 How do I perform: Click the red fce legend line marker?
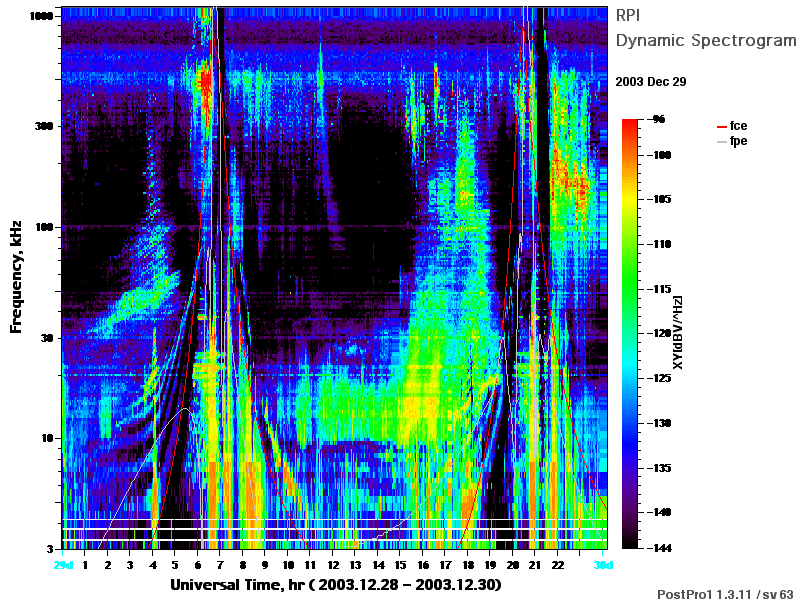pos(721,127)
